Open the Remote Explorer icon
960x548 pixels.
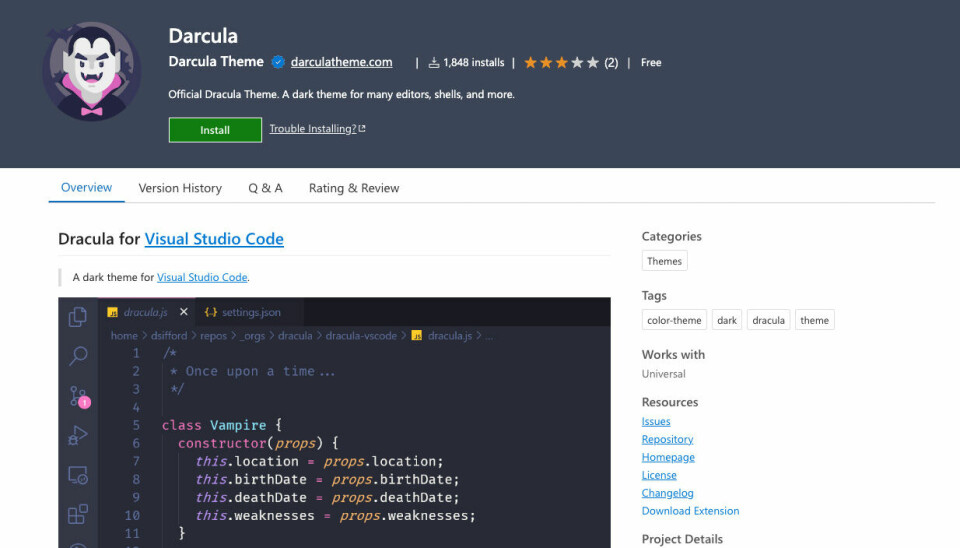[x=78, y=475]
